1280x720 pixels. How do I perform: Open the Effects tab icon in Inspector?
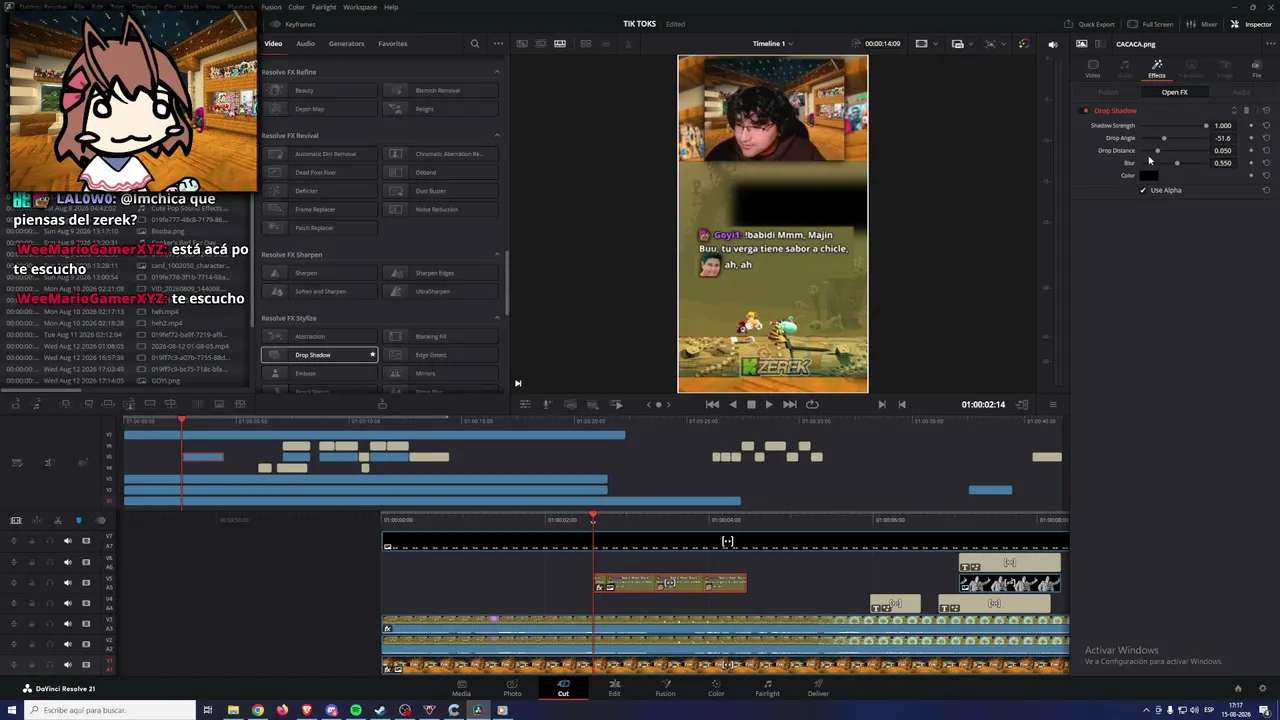1157,68
